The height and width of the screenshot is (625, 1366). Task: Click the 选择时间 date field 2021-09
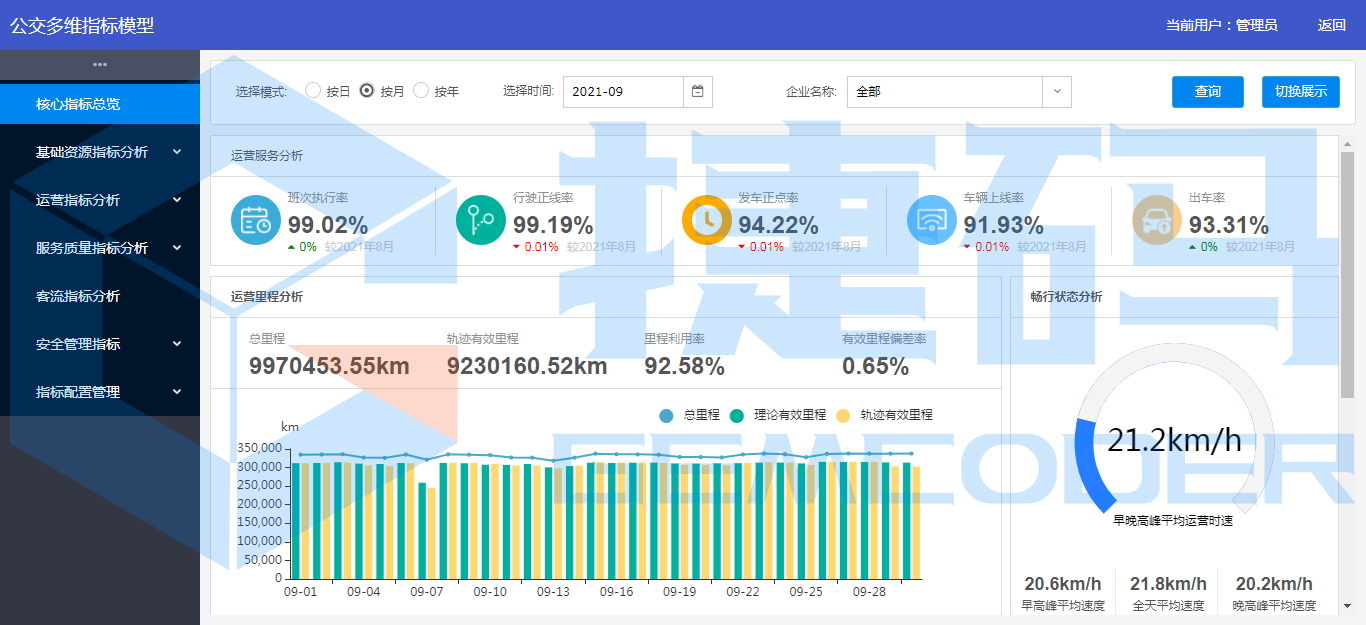[638, 91]
